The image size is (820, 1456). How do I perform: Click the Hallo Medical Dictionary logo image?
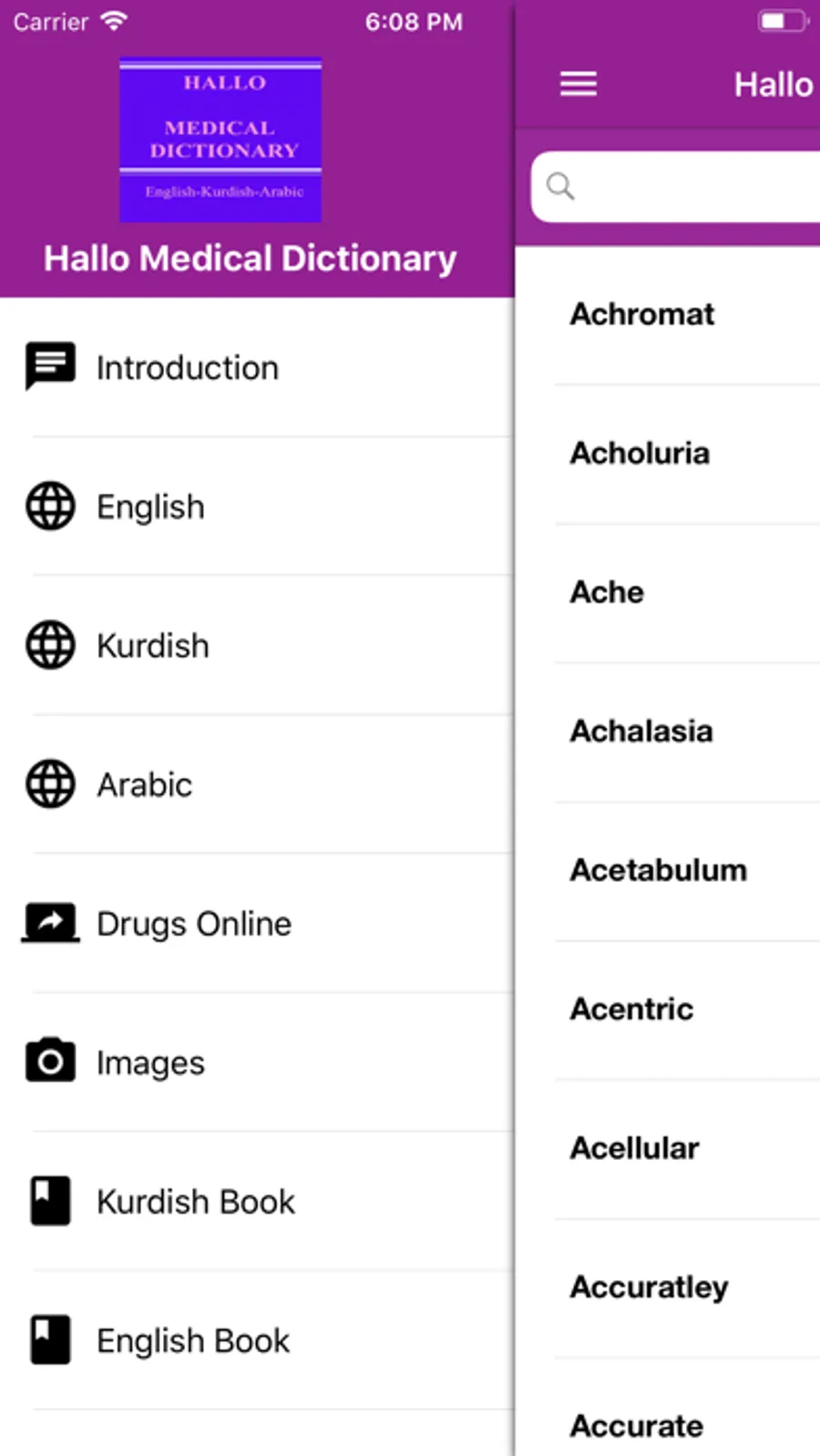[x=220, y=139]
